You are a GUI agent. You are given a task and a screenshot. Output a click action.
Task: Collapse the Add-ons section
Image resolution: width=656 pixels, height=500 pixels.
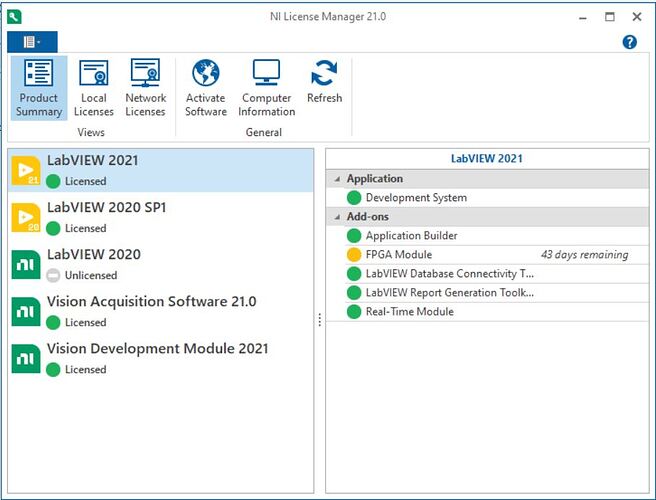tap(337, 217)
